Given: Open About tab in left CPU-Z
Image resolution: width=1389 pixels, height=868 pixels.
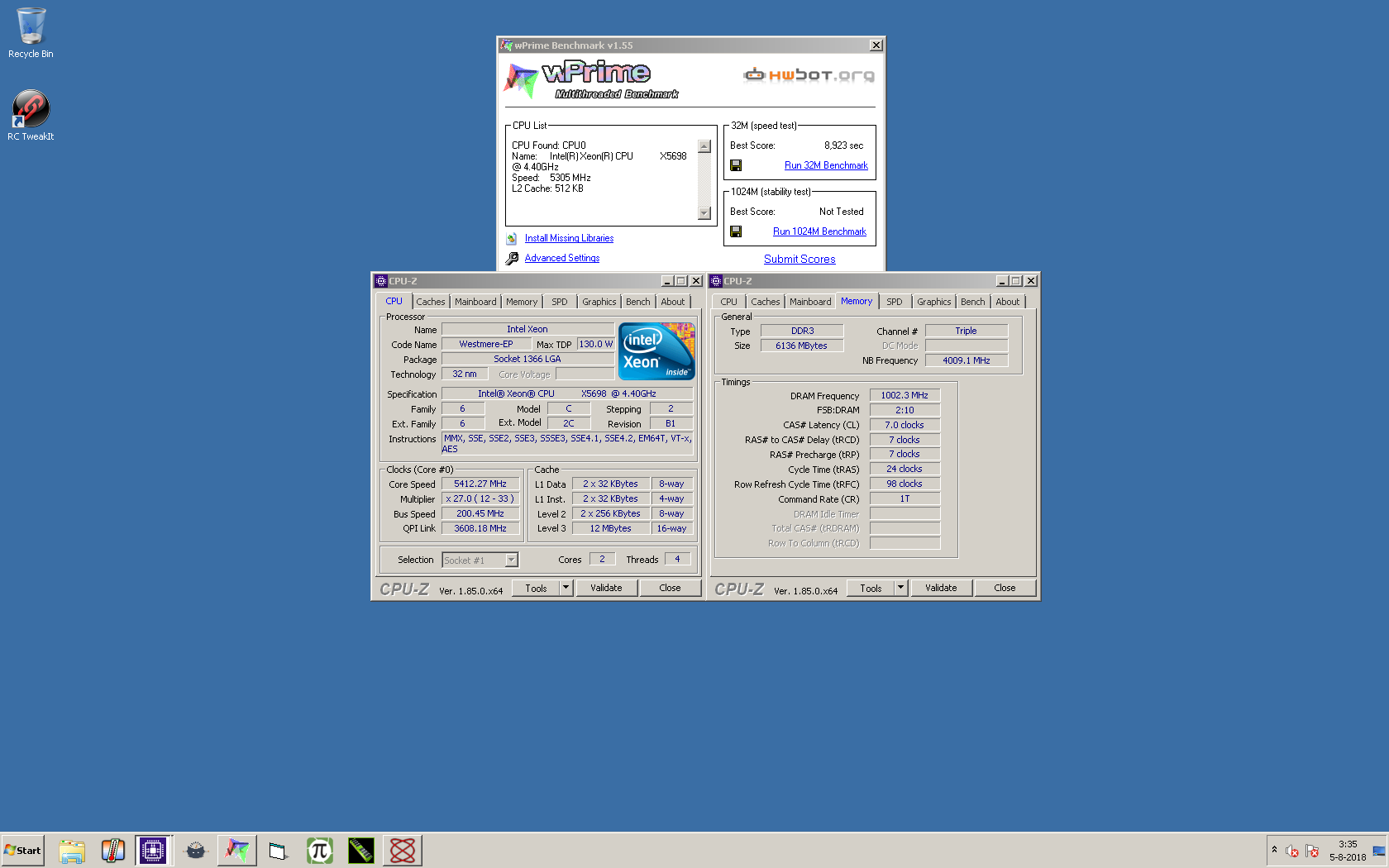Looking at the screenshot, I should [x=673, y=302].
